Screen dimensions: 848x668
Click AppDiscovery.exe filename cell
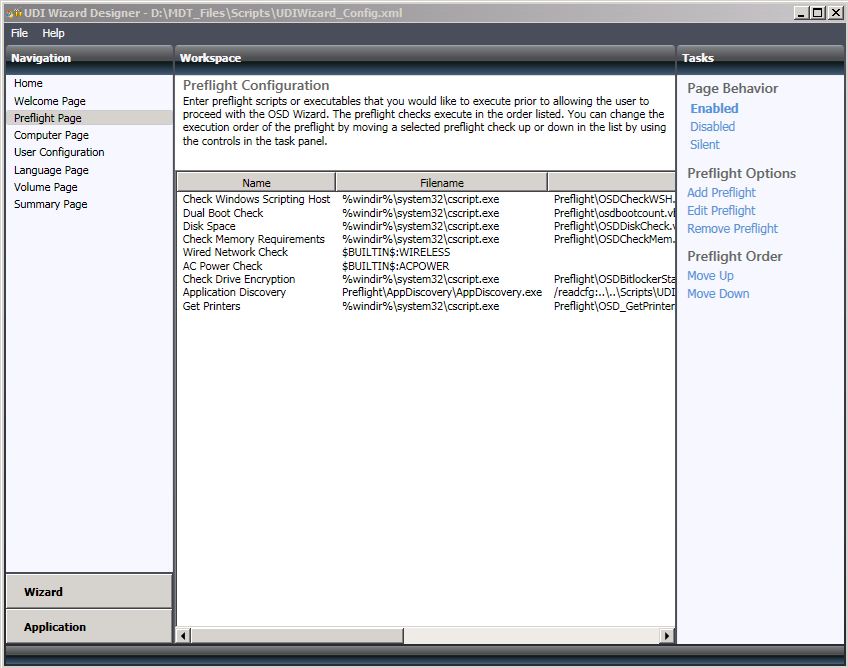pyautogui.click(x=442, y=292)
